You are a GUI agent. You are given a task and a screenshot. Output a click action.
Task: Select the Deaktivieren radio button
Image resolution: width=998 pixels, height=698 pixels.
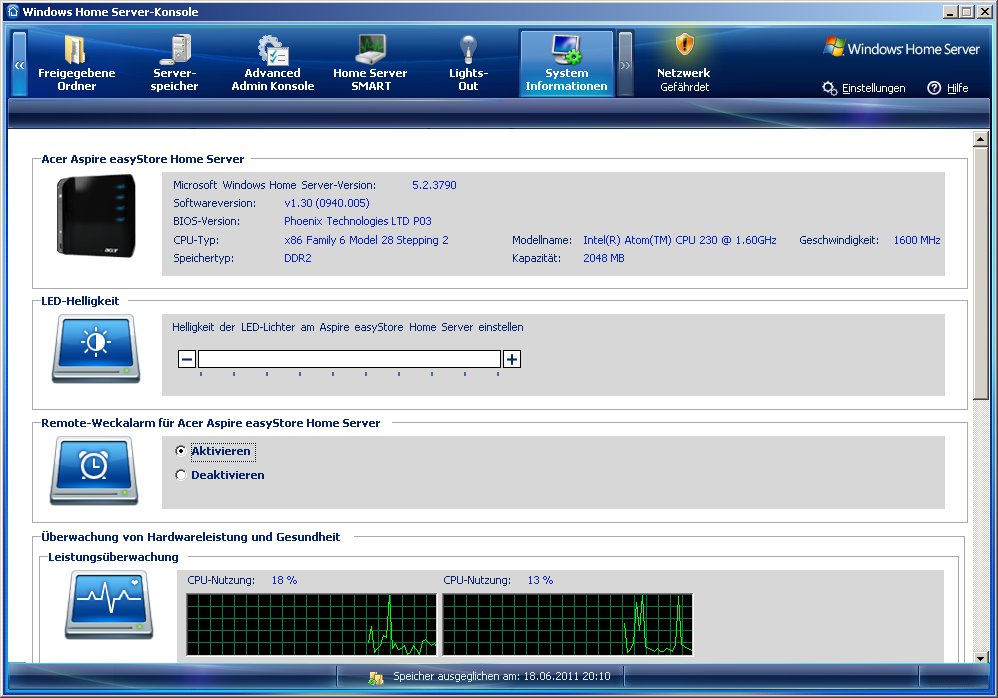pos(181,475)
